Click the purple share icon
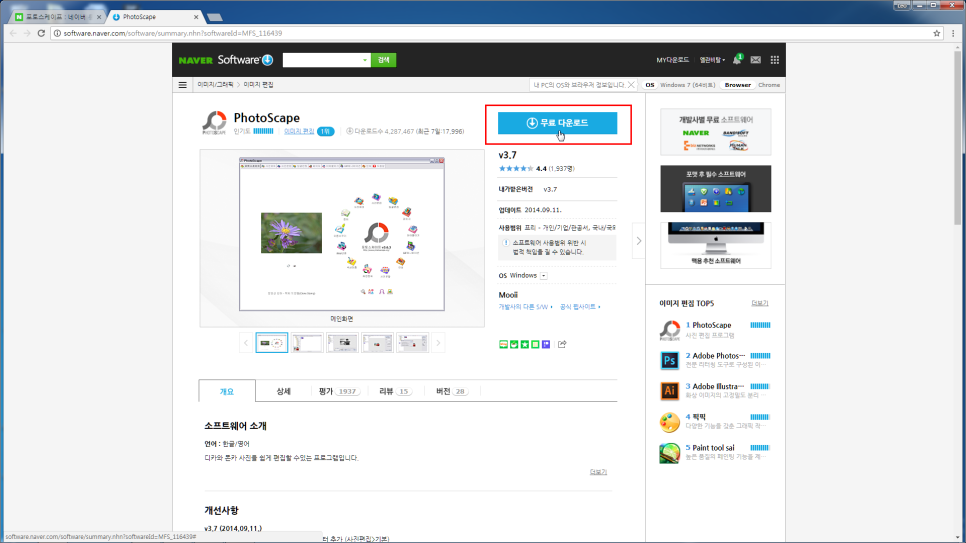Screen dimensions: 966x543 [x=546, y=344]
